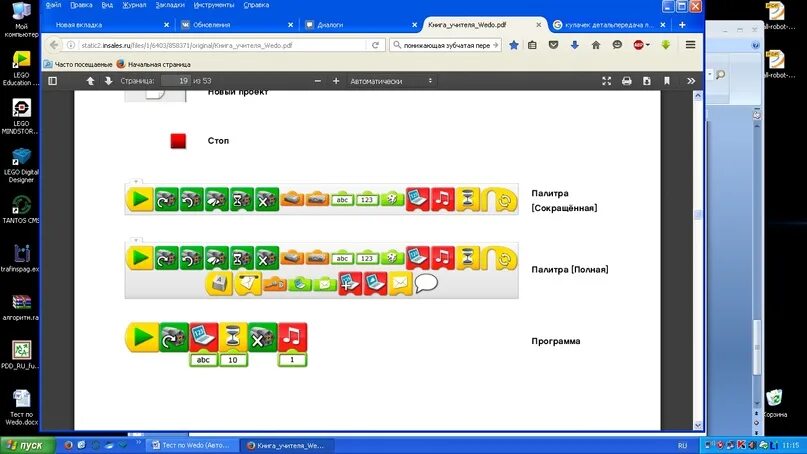
Task: Open the zoom dropdown set to Автоматически
Action: (391, 81)
